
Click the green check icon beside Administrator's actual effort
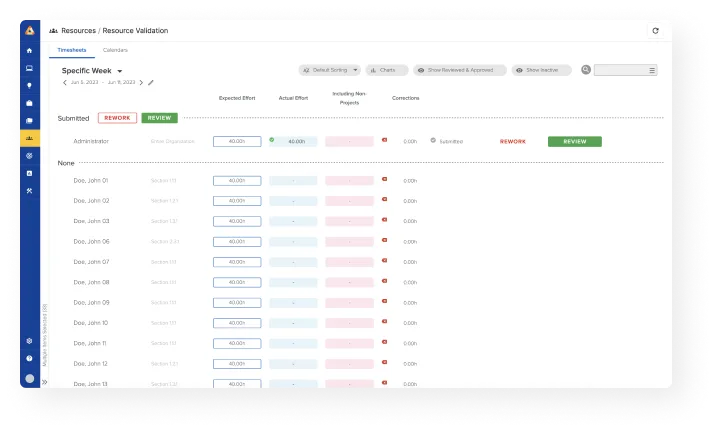click(x=272, y=140)
